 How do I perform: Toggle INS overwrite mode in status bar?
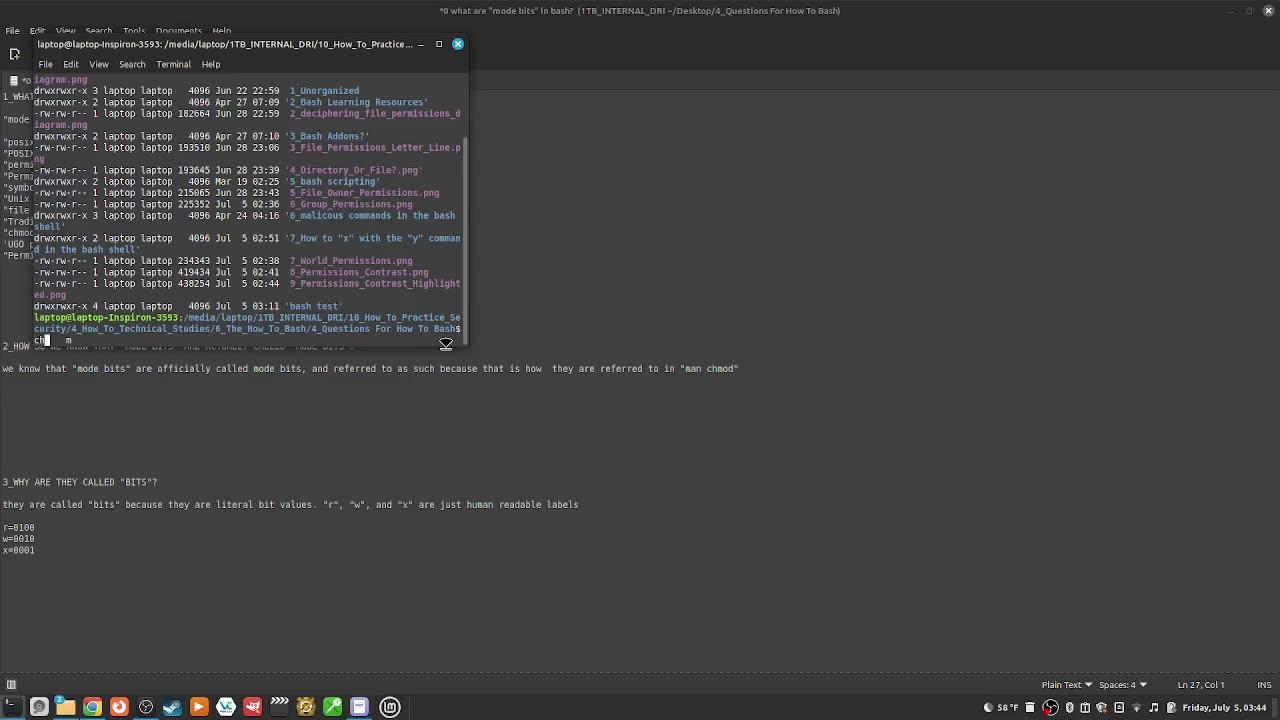pyautogui.click(x=1264, y=685)
